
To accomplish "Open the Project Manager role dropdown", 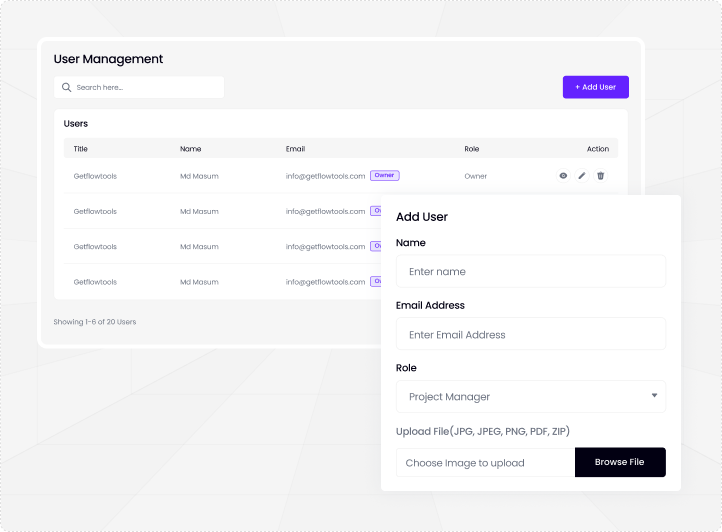I will click(x=530, y=397).
